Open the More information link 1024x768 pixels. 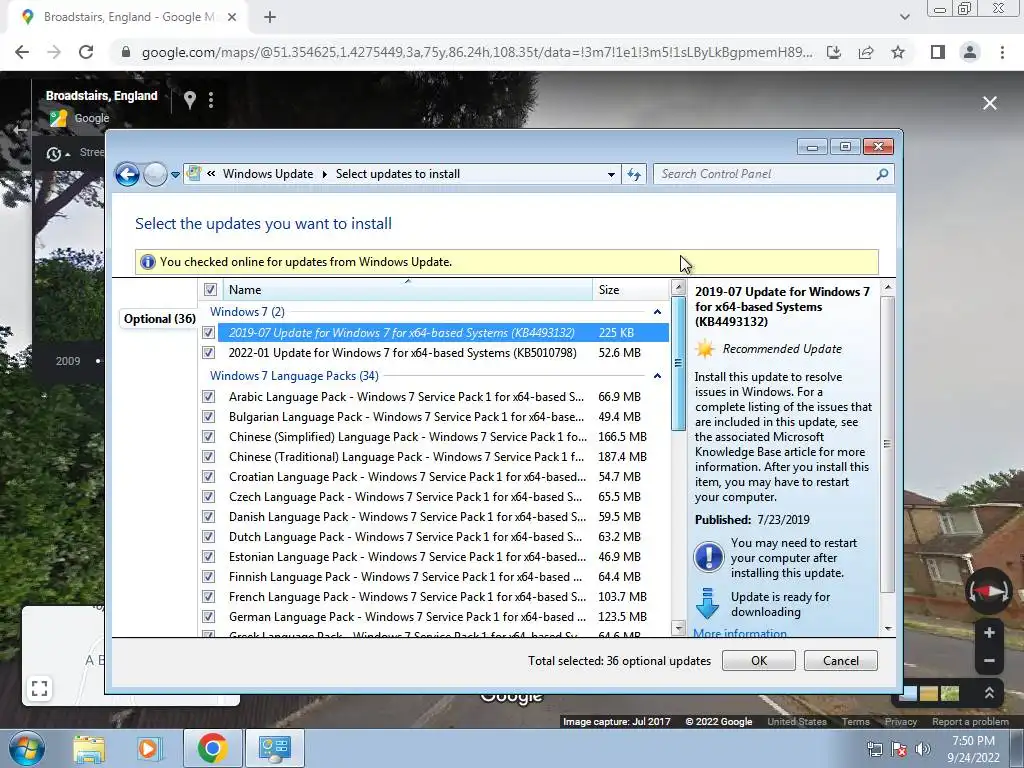coord(740,633)
